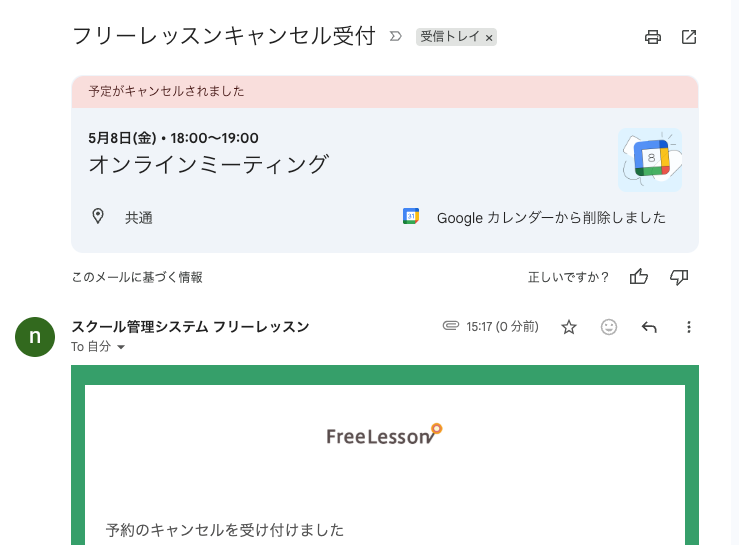Star this email message
The image size is (739, 545).
point(569,327)
